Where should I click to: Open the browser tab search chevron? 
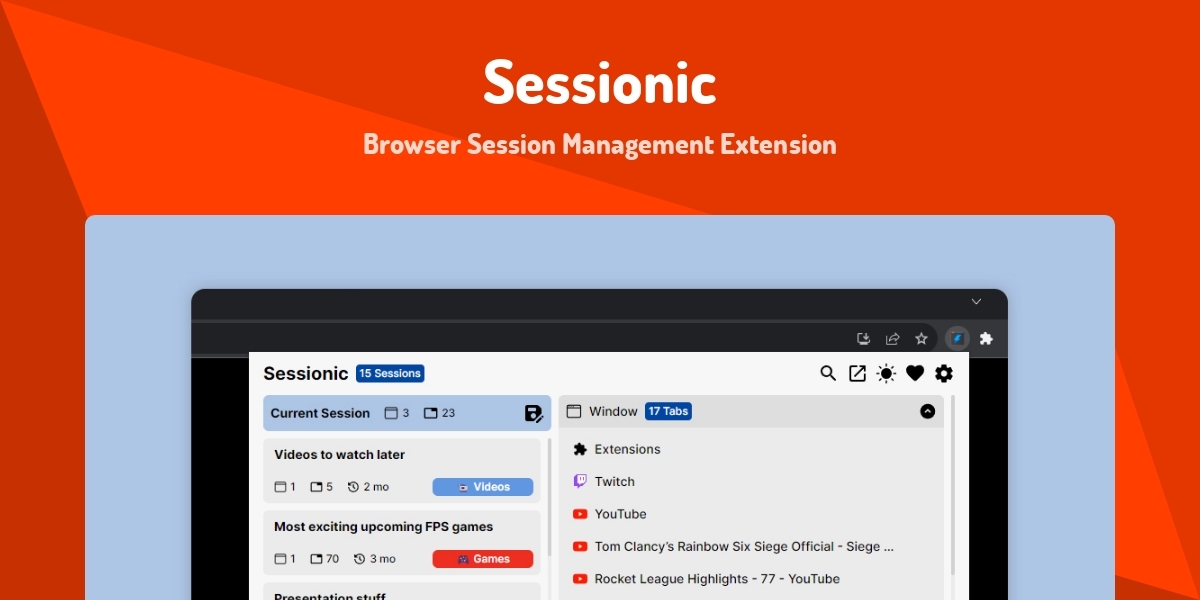coord(977,301)
